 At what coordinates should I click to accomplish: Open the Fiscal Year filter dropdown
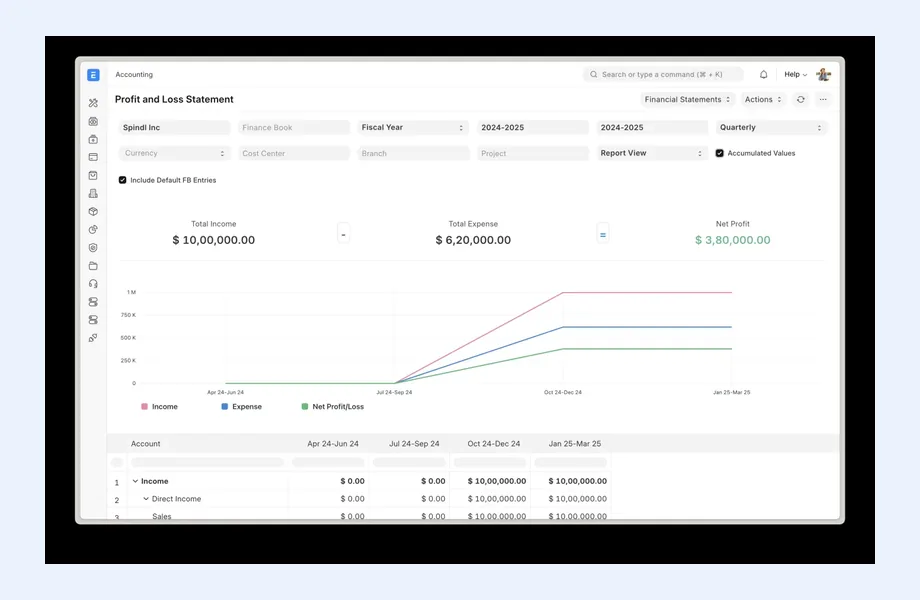coord(412,127)
